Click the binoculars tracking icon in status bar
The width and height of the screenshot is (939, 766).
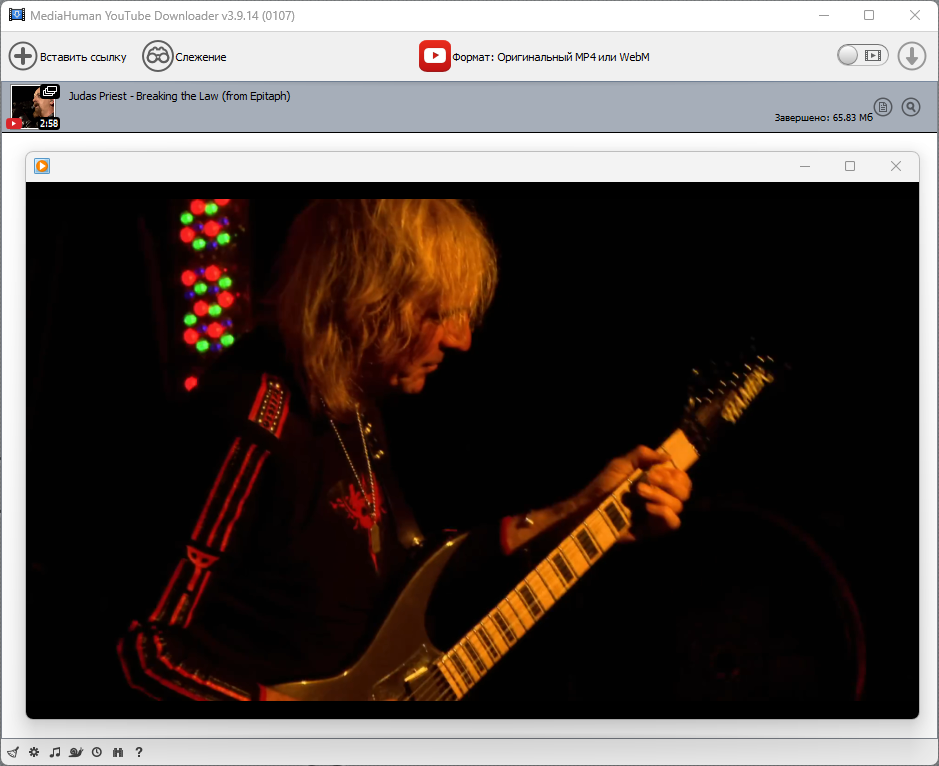point(118,752)
